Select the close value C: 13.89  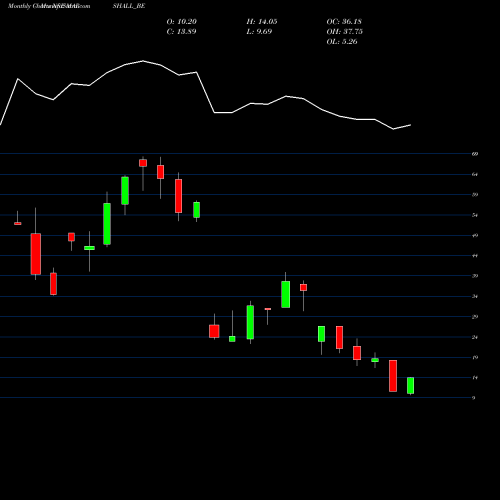pos(181,32)
